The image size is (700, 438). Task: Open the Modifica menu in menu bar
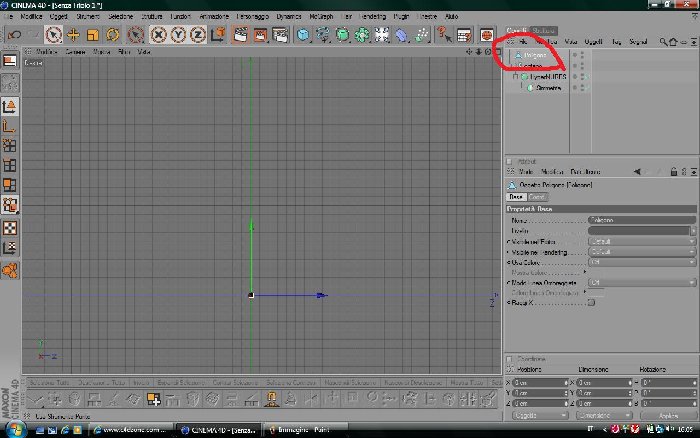click(31, 17)
